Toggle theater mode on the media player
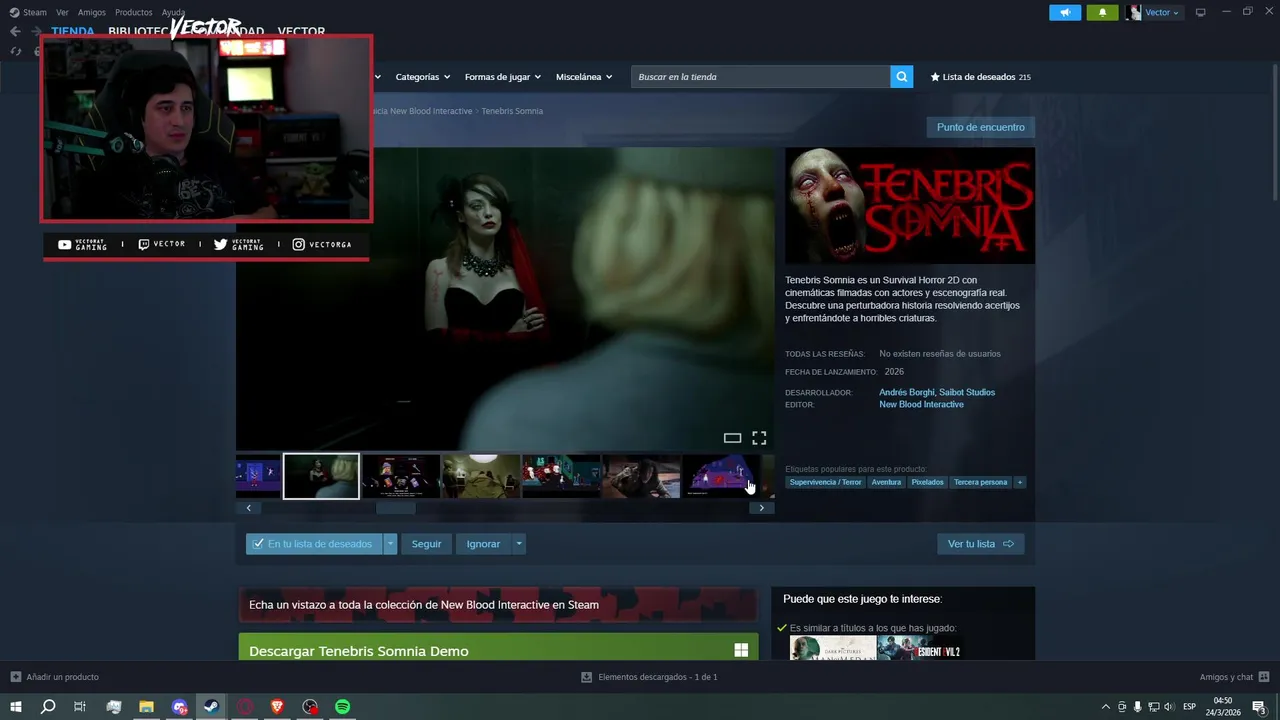The image size is (1280, 720). click(x=732, y=438)
